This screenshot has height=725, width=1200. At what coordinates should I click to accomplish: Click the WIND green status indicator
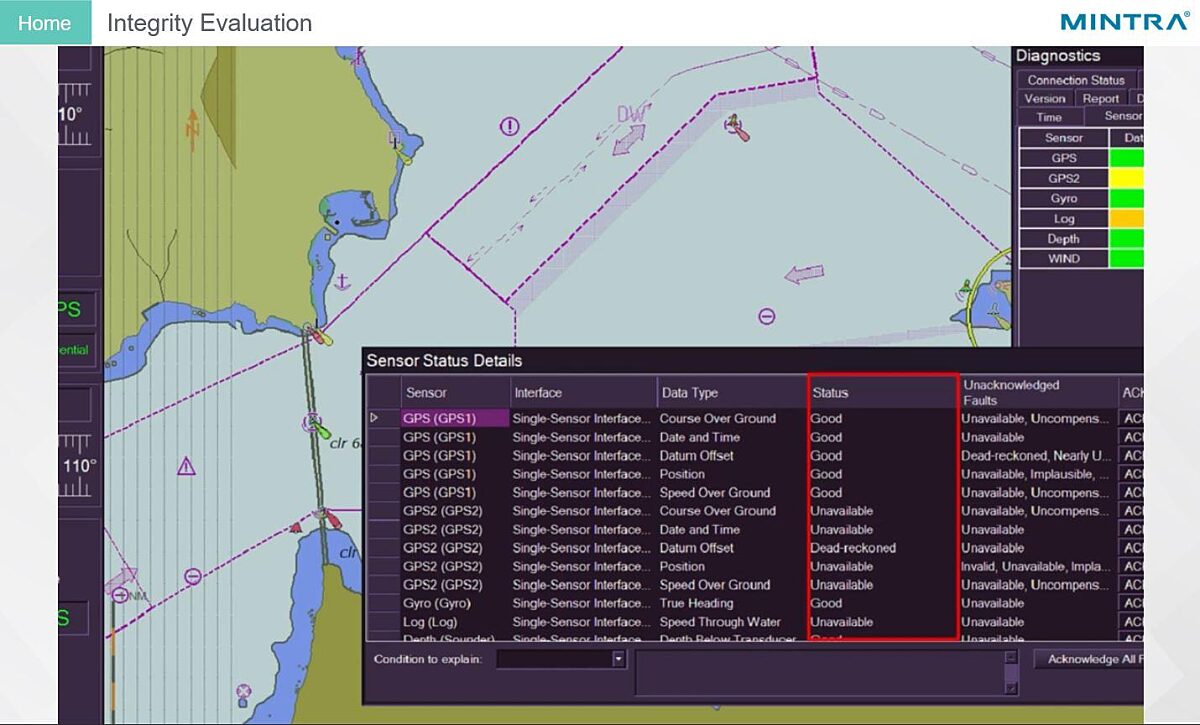pyautogui.click(x=1126, y=258)
